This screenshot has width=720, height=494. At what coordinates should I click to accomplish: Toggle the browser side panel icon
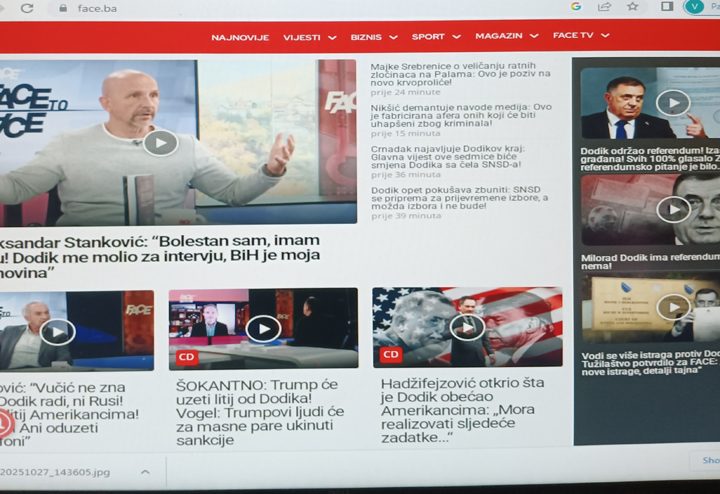coord(667,6)
